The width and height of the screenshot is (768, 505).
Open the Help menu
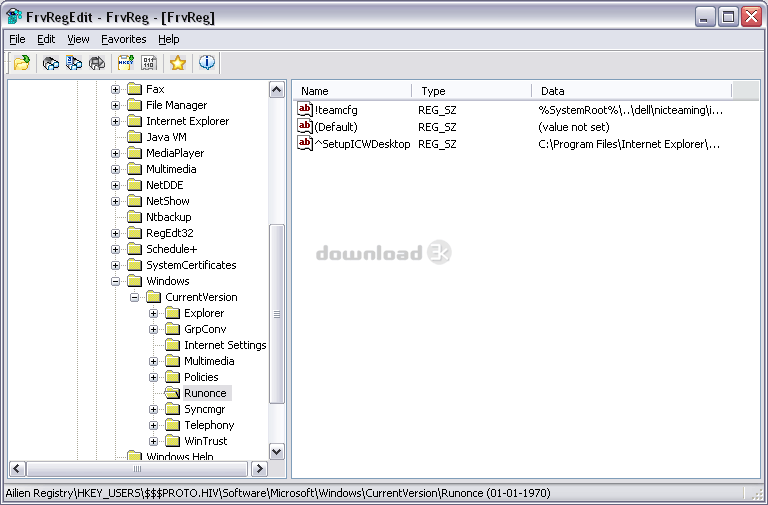(x=168, y=39)
